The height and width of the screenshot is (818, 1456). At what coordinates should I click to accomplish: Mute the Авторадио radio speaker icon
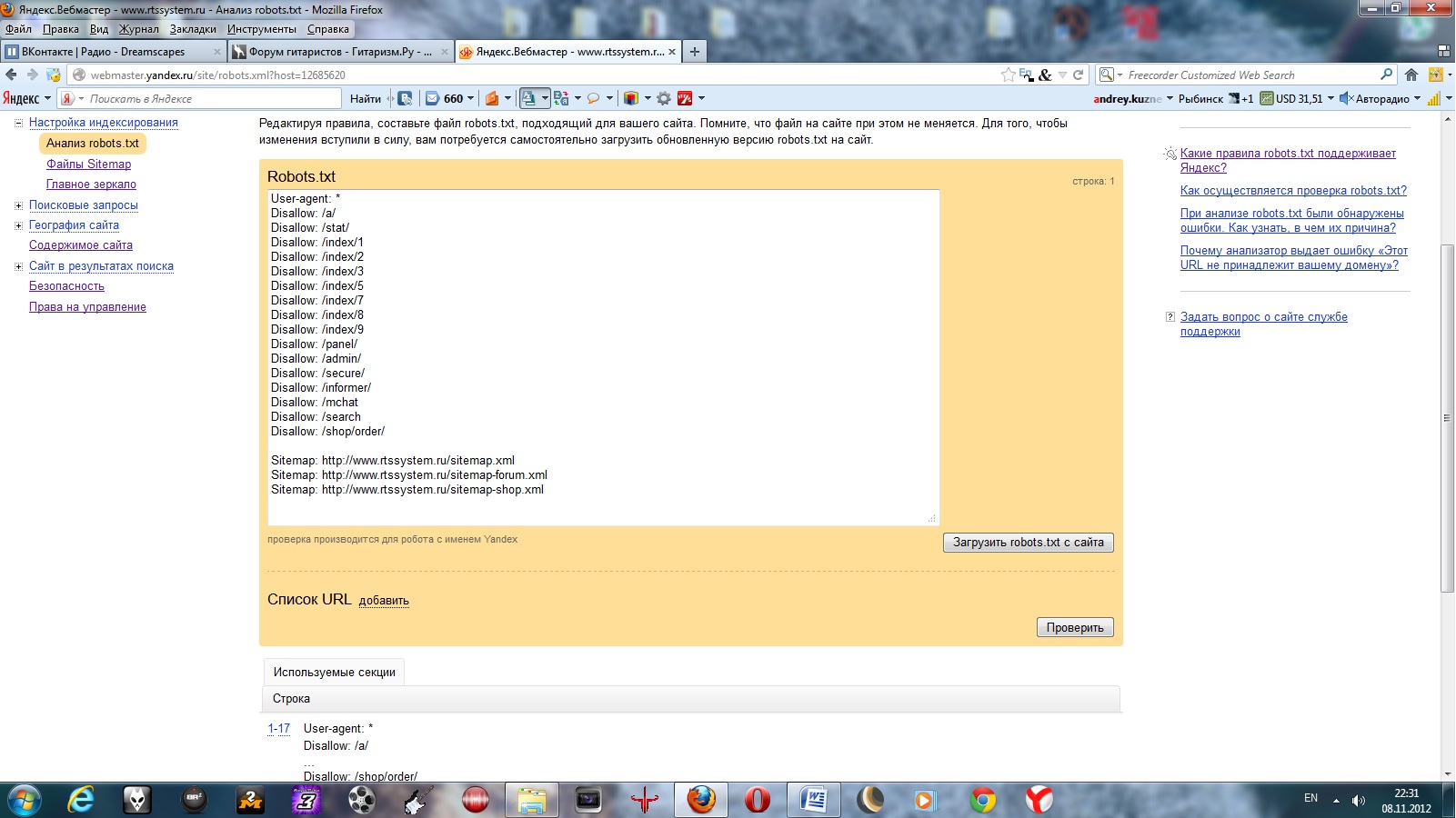[x=1346, y=98]
